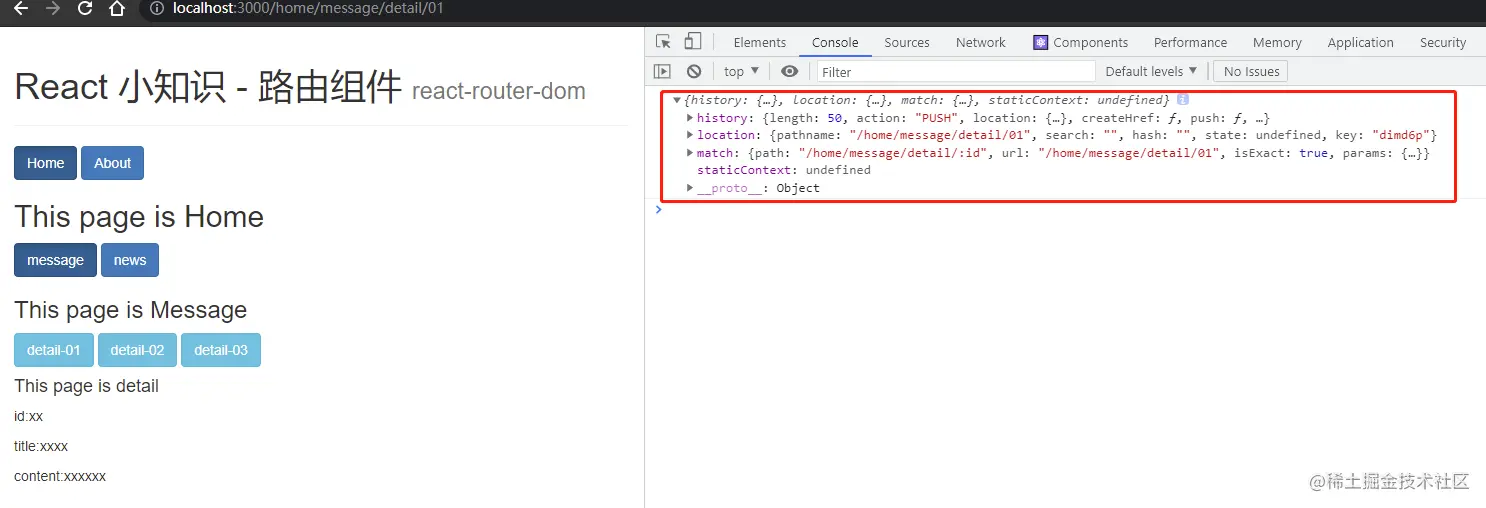Viewport: 1486px width, 508px height.
Task: Toggle the device toolbar icon
Action: point(693,42)
